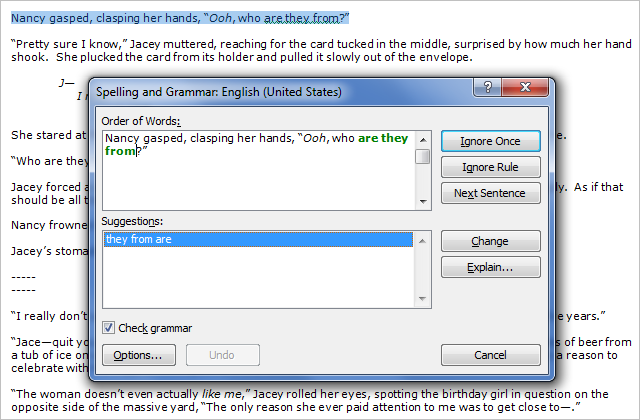Cancel the Spelling and Grammar dialog
This screenshot has height=420, width=640.
491,355
